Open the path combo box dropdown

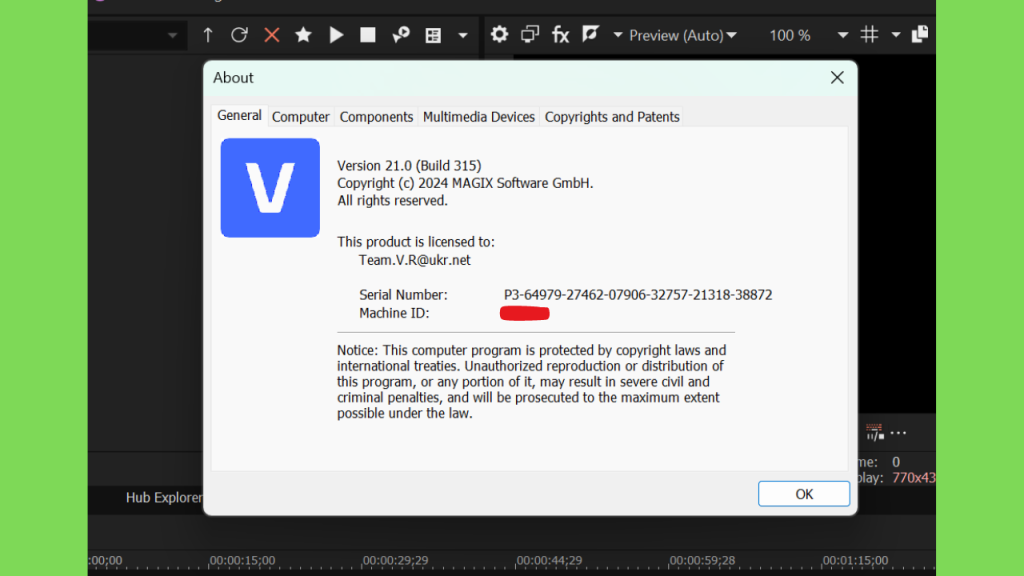[172, 35]
